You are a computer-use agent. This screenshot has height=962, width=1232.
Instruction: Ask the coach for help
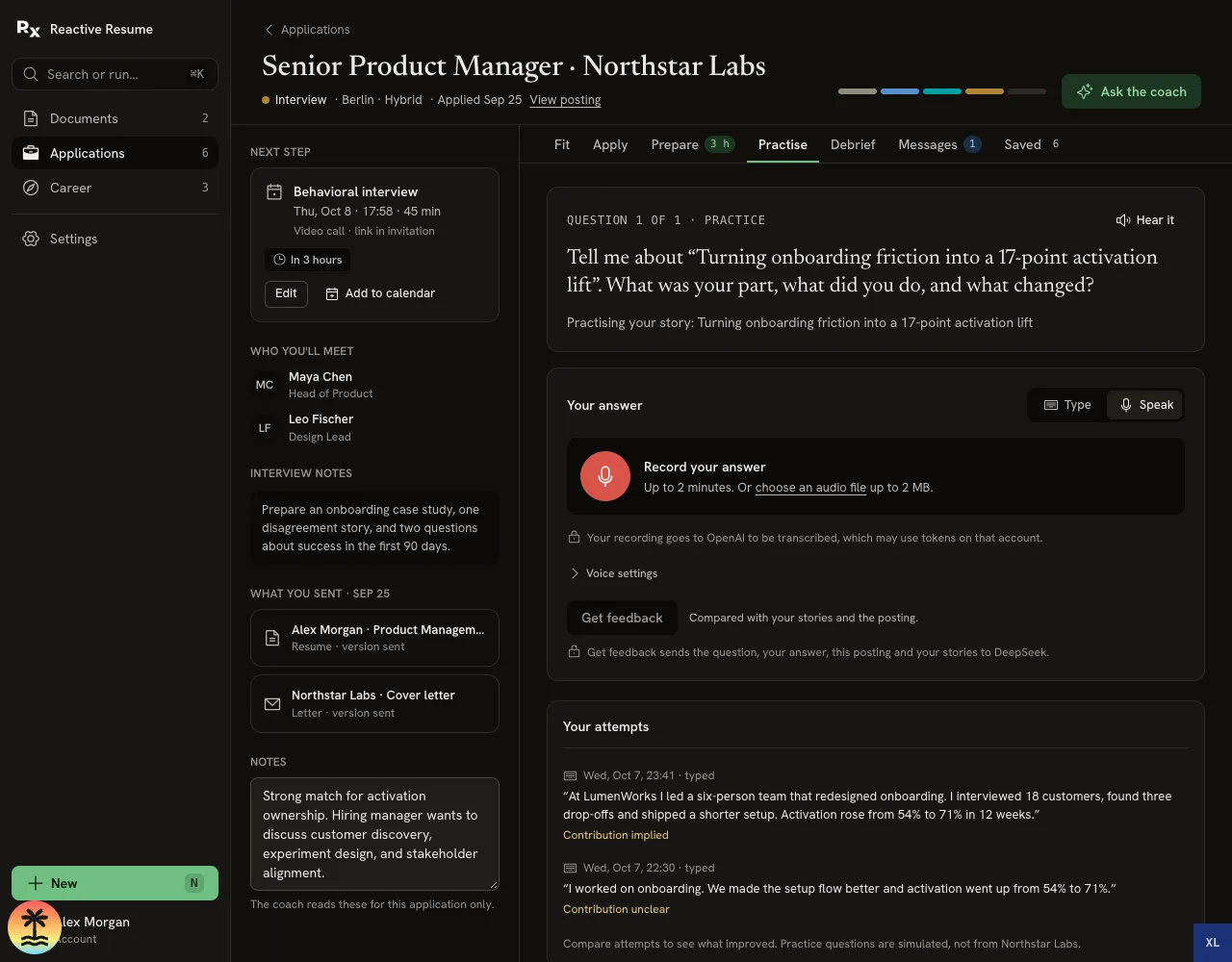(x=1131, y=91)
